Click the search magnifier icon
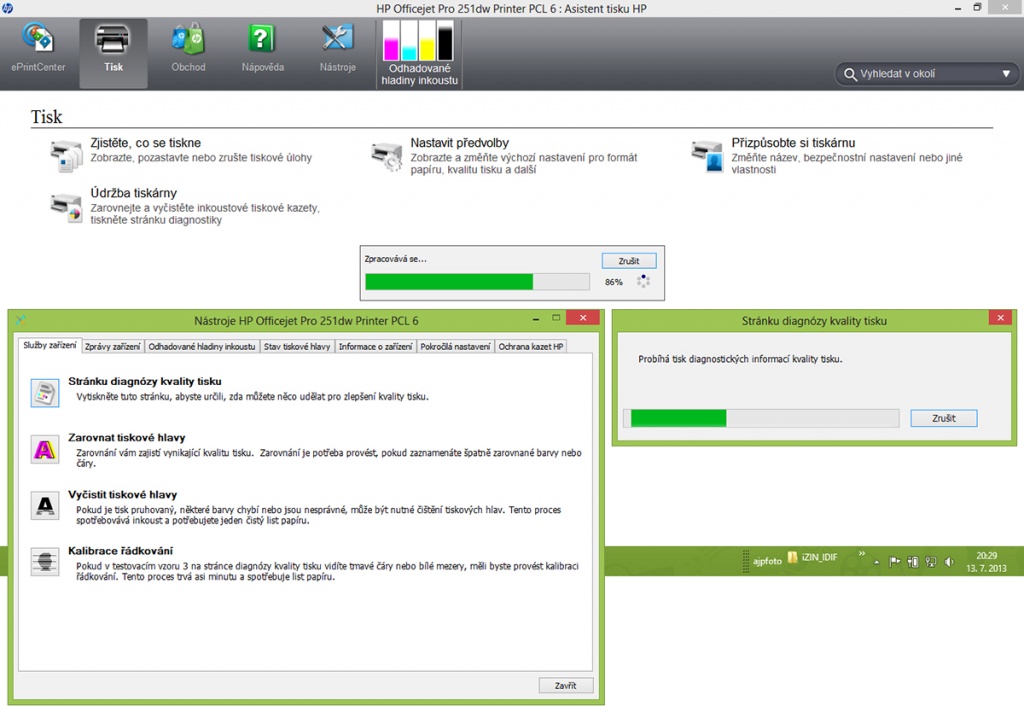The height and width of the screenshot is (706, 1024). [850, 74]
